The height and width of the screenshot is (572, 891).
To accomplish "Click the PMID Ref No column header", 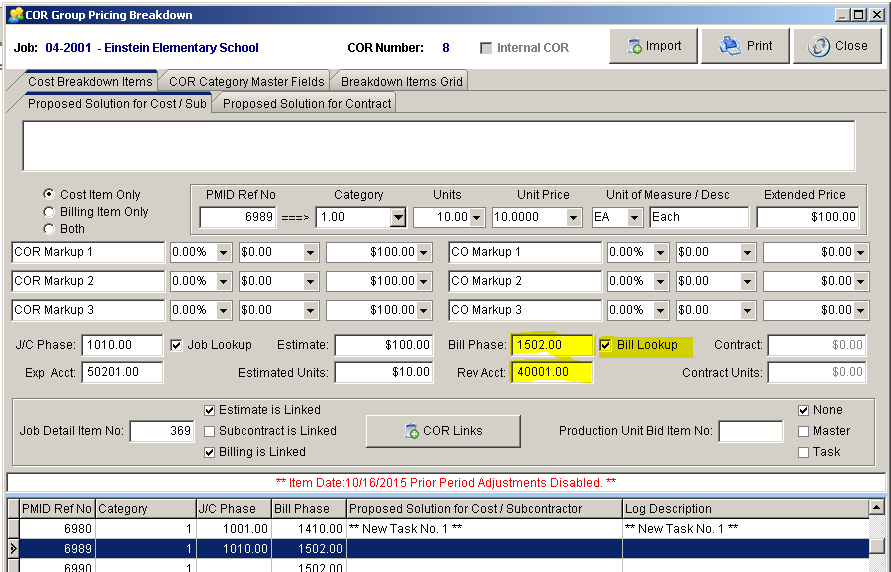I will [x=57, y=509].
